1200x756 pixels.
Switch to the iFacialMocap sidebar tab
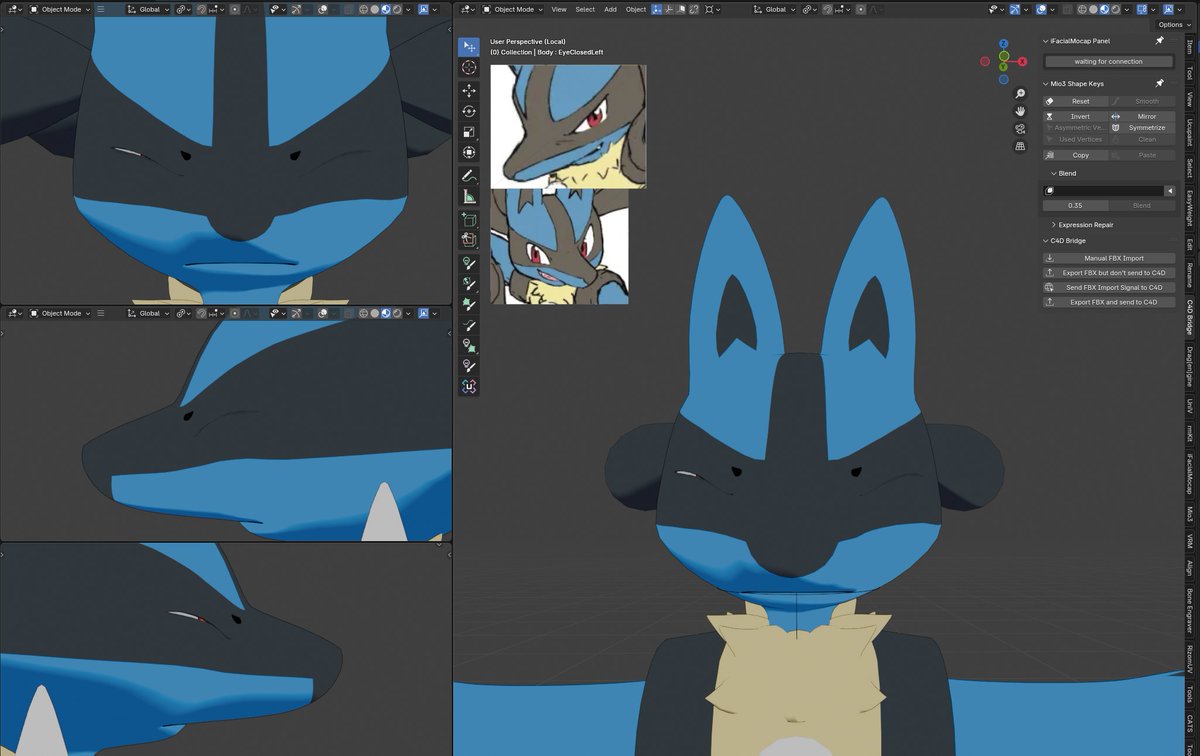[x=1190, y=473]
